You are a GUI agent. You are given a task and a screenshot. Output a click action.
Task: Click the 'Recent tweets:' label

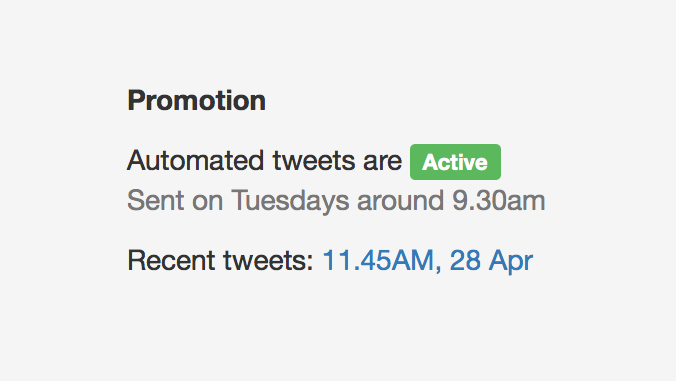(x=220, y=261)
